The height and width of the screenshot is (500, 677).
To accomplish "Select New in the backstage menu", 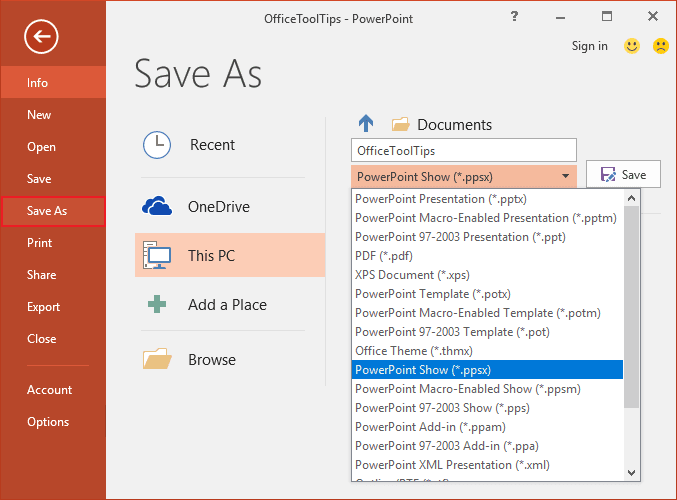I will (53, 114).
